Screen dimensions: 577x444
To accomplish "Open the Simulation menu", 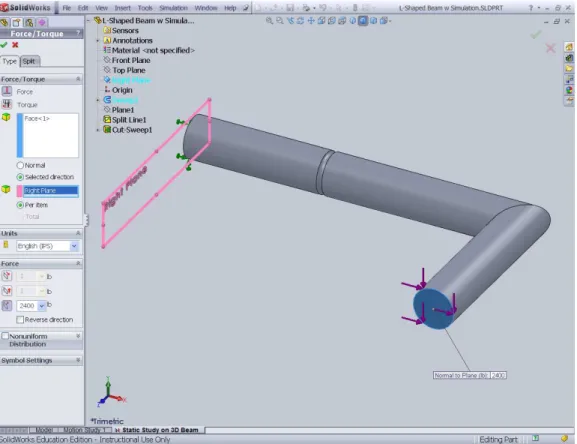I will 173,8.
